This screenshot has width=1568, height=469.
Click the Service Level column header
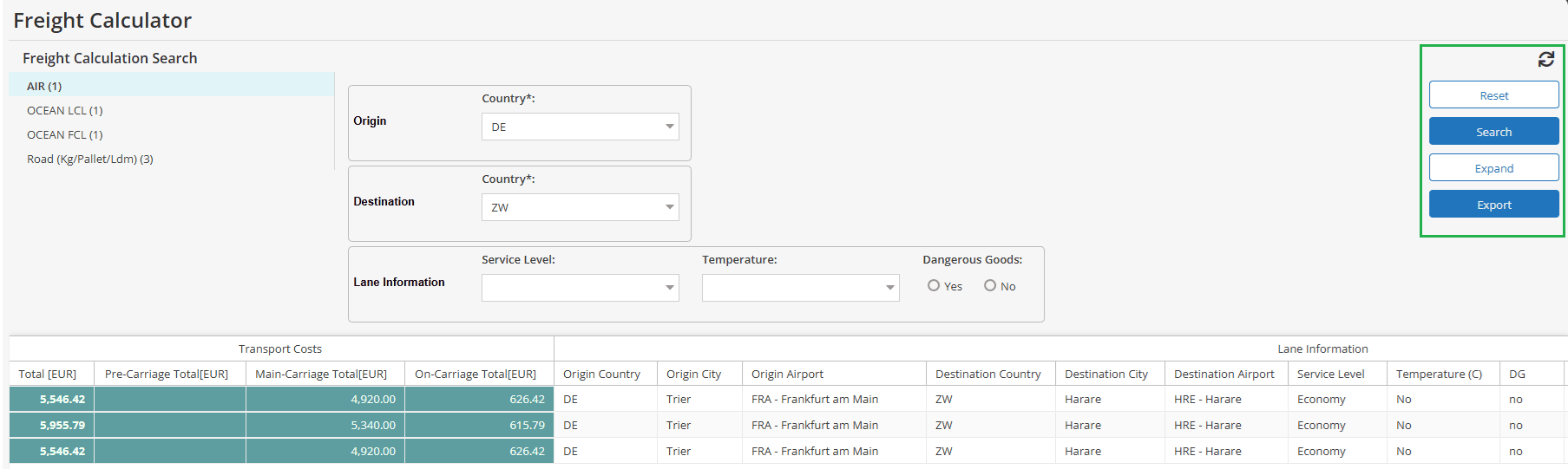click(x=1337, y=374)
